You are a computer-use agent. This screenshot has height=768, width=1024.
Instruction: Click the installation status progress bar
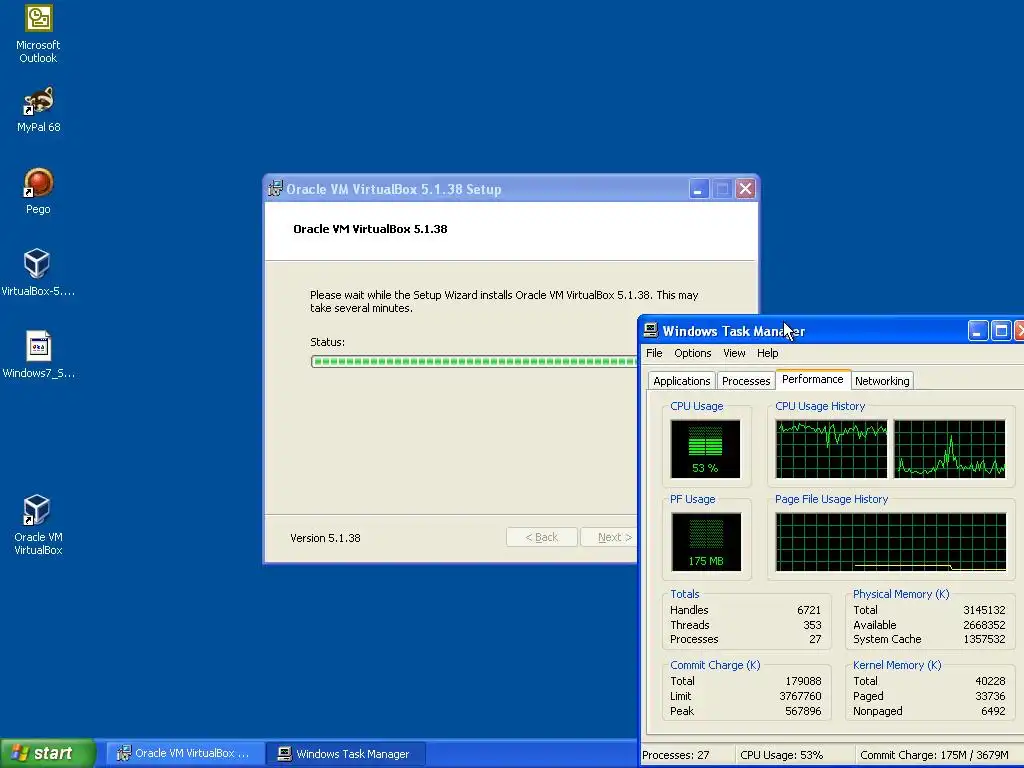click(474, 362)
